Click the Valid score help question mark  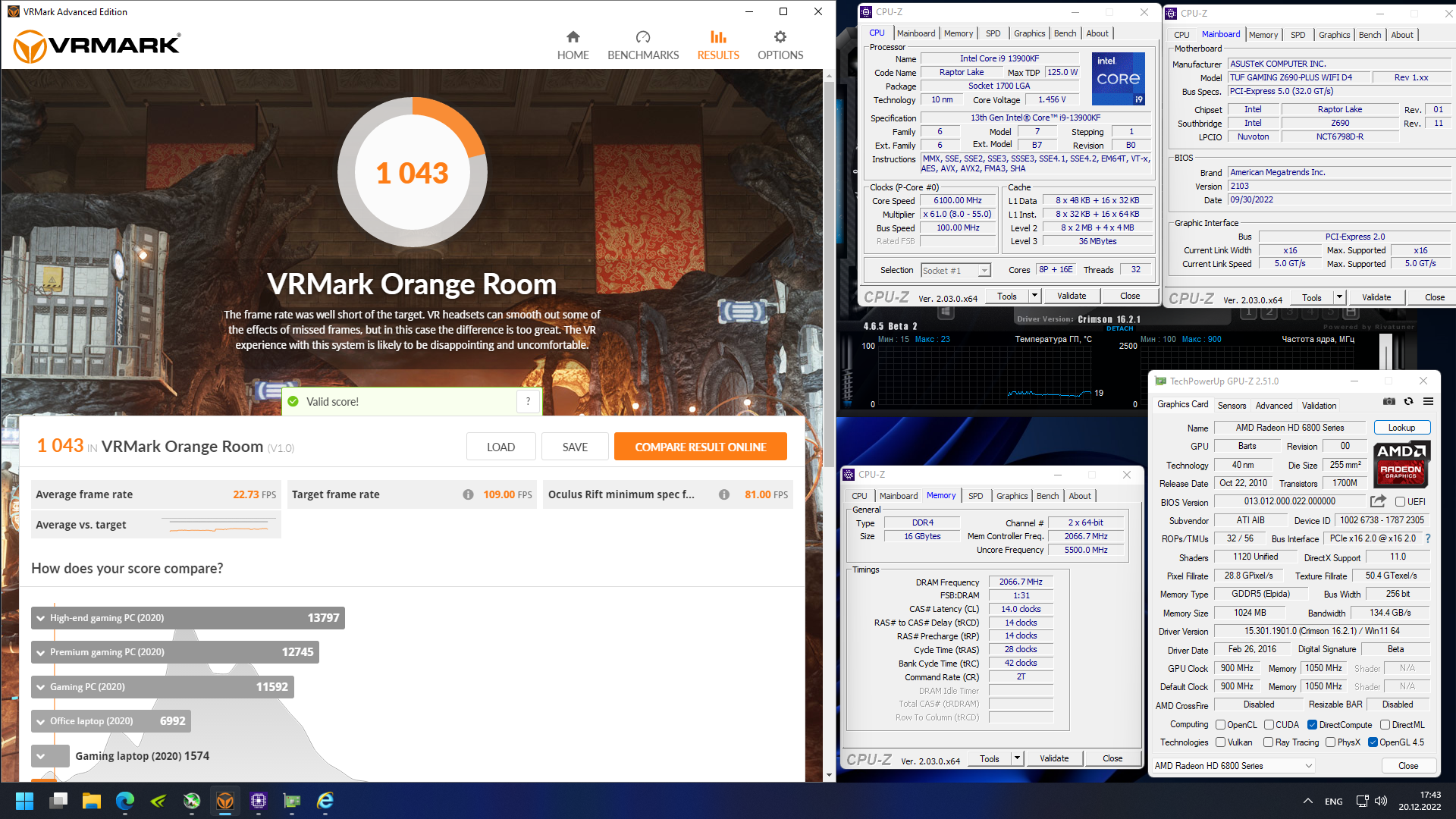tap(529, 402)
